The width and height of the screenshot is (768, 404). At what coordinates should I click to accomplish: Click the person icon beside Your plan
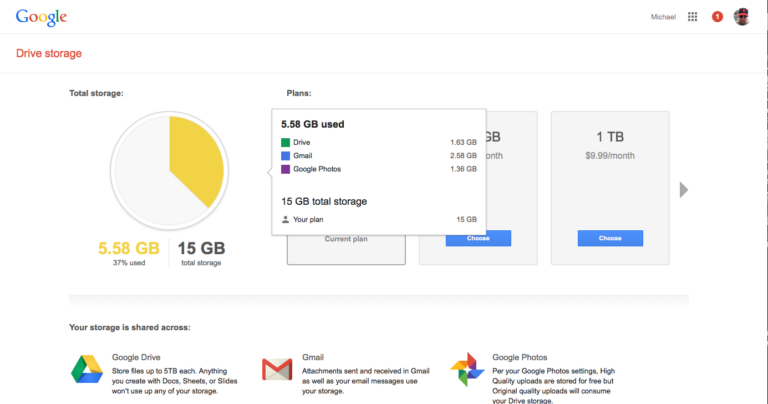(286, 219)
